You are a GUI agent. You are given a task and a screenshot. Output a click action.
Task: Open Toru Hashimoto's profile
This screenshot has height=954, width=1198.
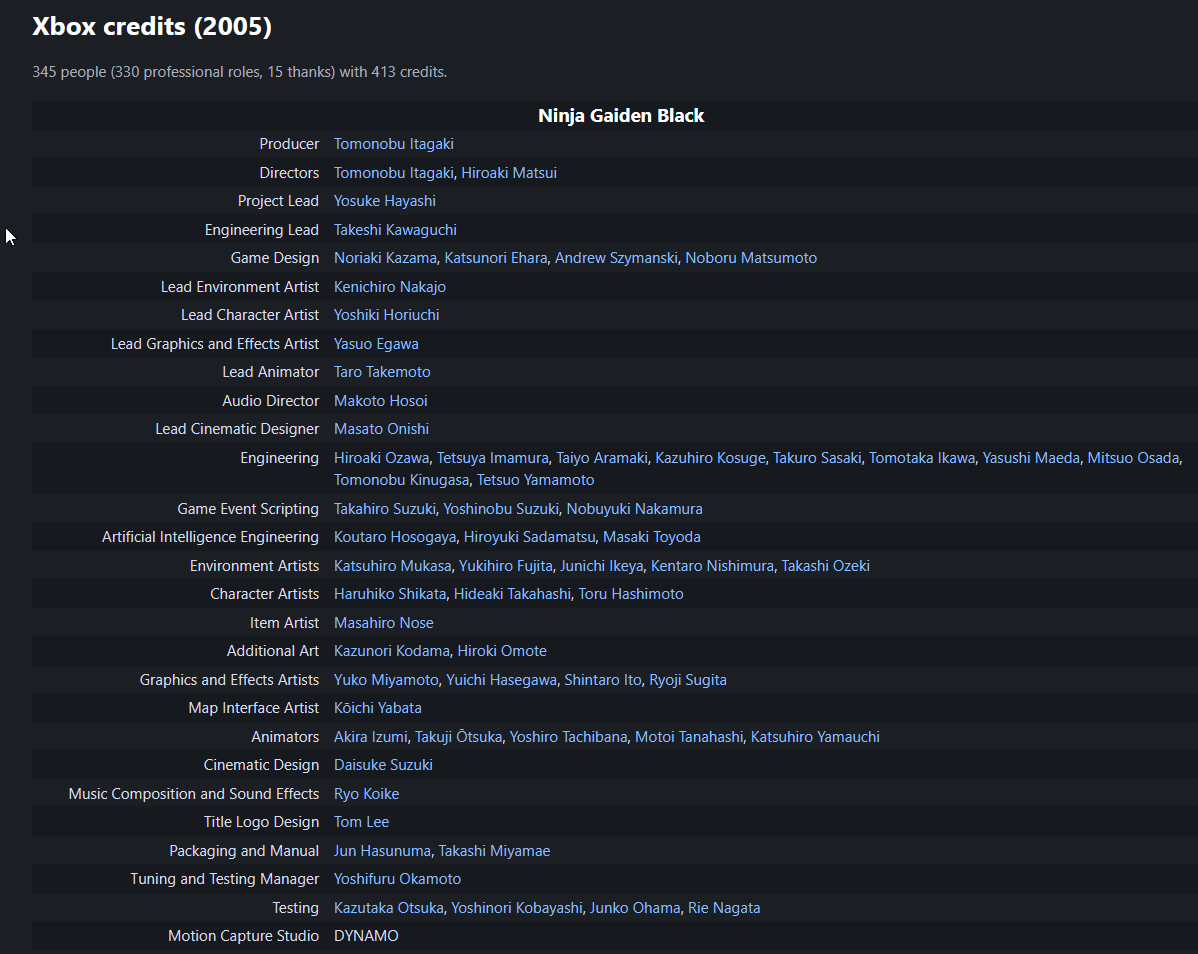[631, 594]
